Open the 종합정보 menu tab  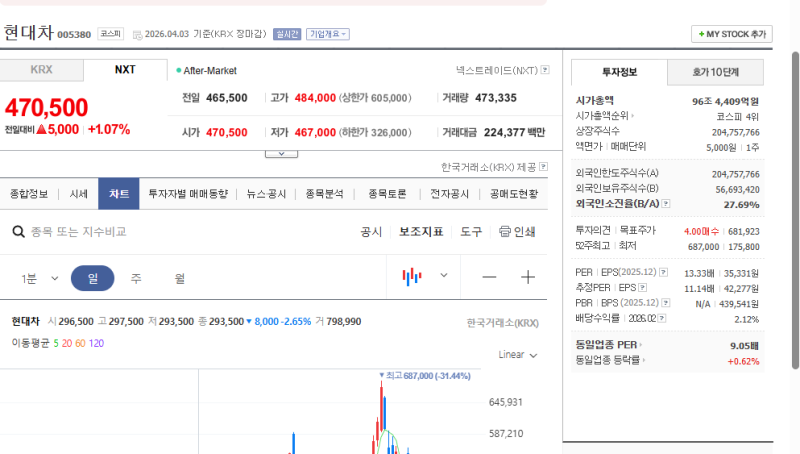29,194
